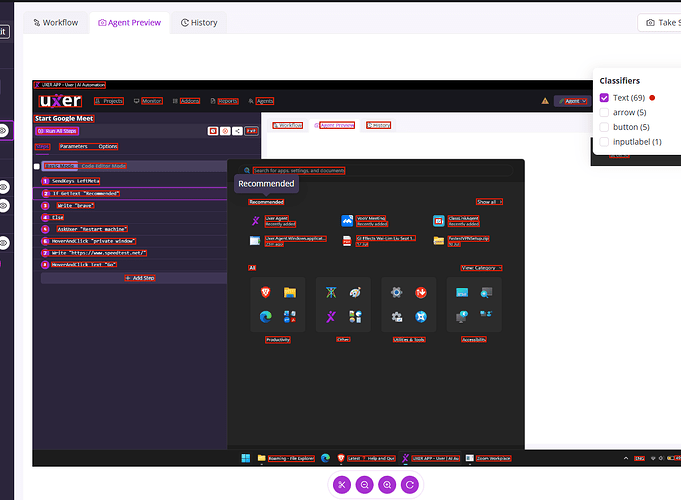The height and width of the screenshot is (500, 681).
Task: Click the zoom in magnifier below the preview
Action: [x=387, y=484]
